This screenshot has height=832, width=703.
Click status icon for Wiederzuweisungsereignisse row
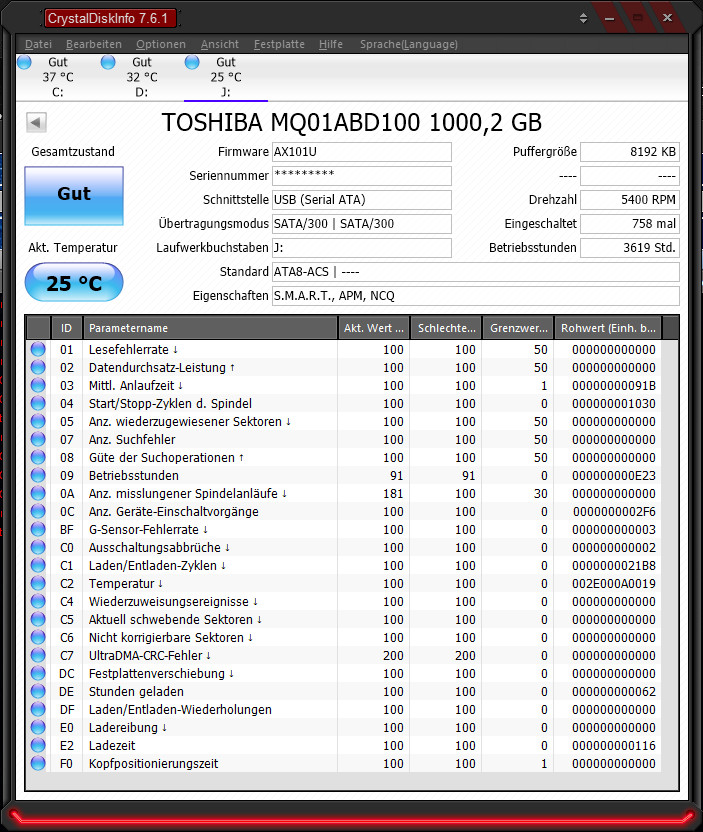point(38,602)
